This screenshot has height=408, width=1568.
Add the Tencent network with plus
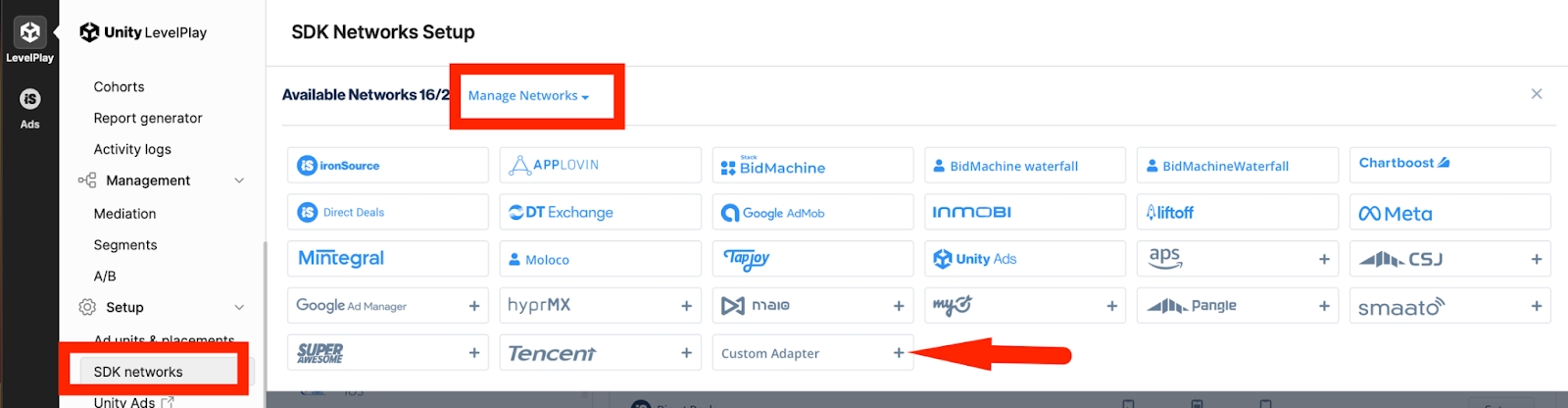tap(687, 353)
